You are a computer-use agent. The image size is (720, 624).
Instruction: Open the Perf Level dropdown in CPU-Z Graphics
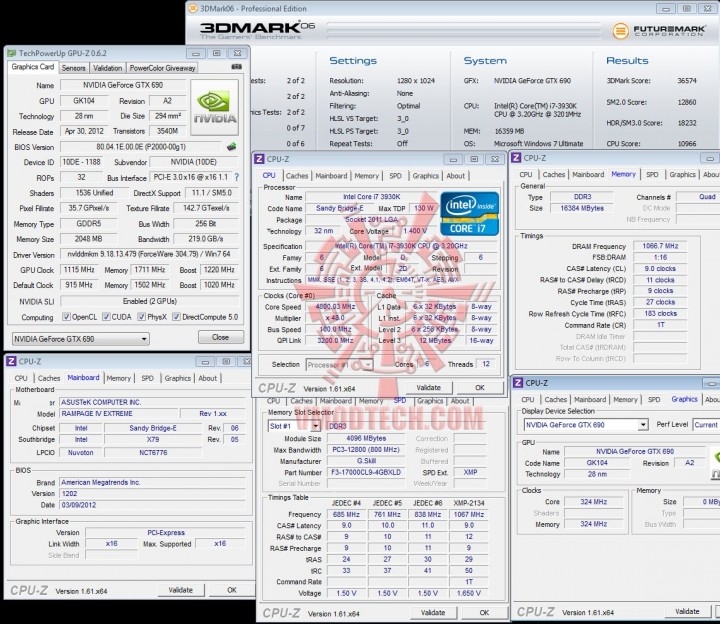pos(706,425)
